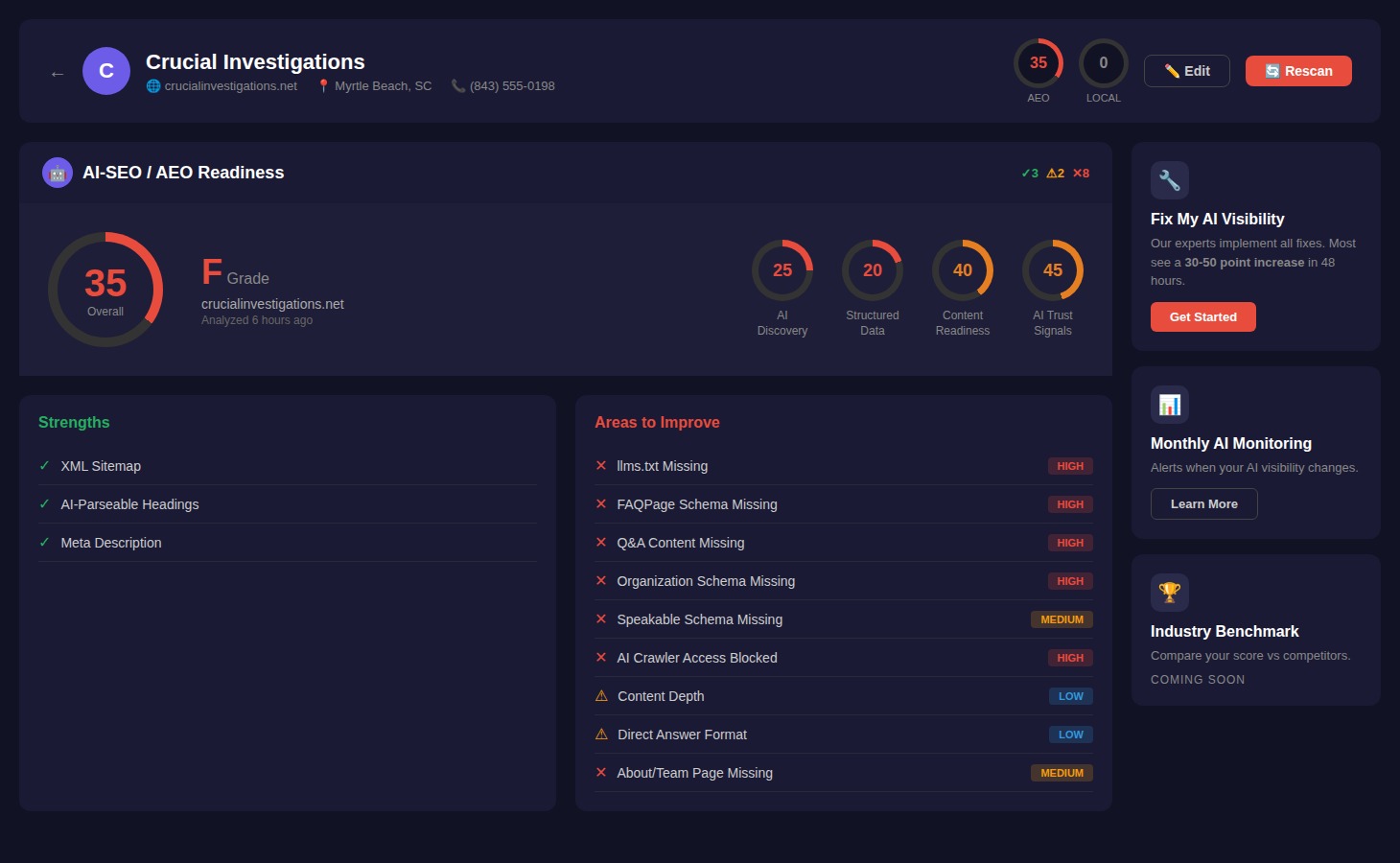Click the wrench icon above Fix My AI Visibility
Viewport: 1400px width, 863px height.
(x=1169, y=180)
